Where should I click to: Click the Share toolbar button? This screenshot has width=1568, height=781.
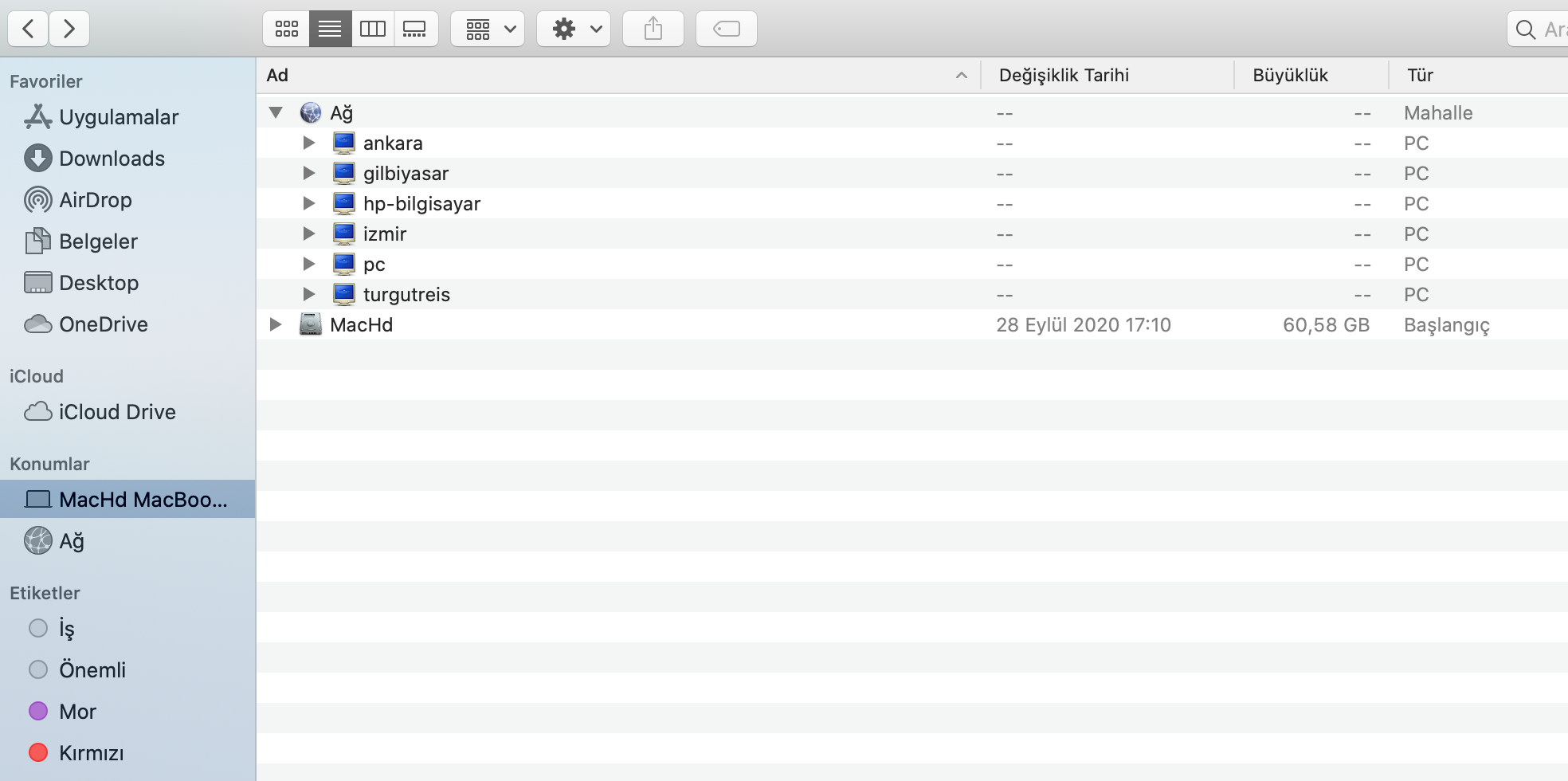coord(653,29)
